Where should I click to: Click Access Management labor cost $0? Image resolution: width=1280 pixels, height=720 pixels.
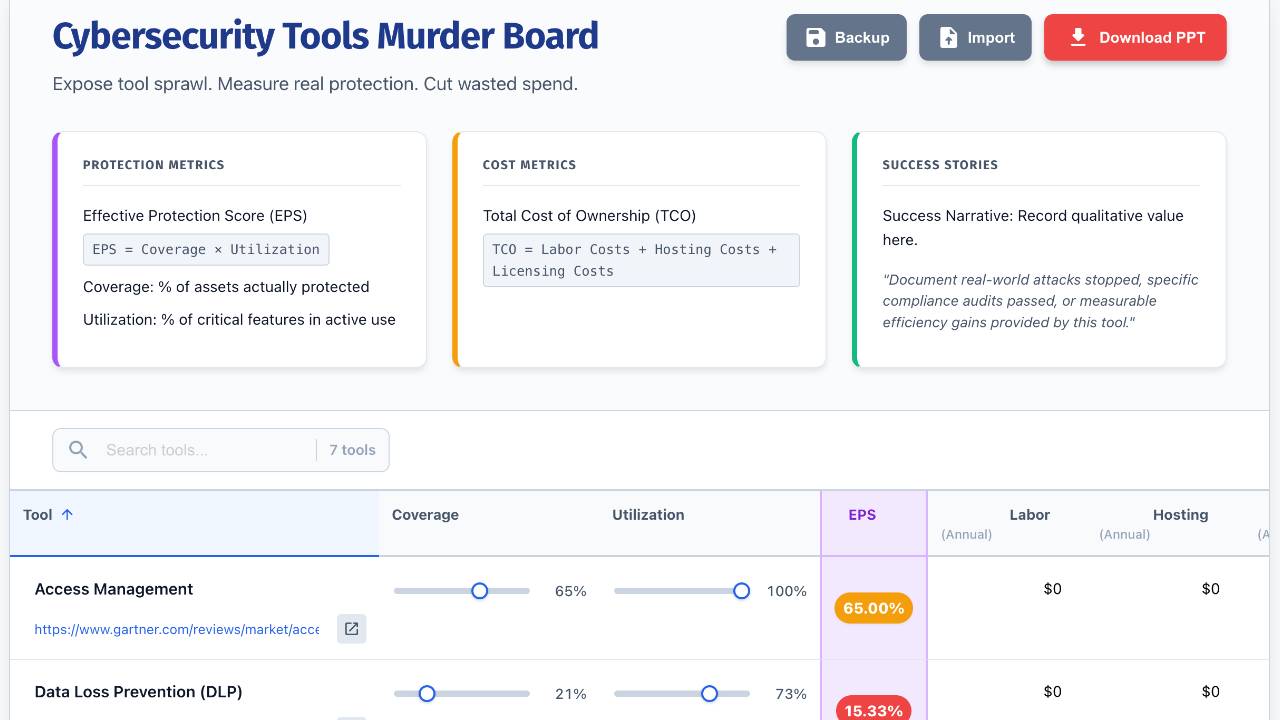tap(1052, 589)
